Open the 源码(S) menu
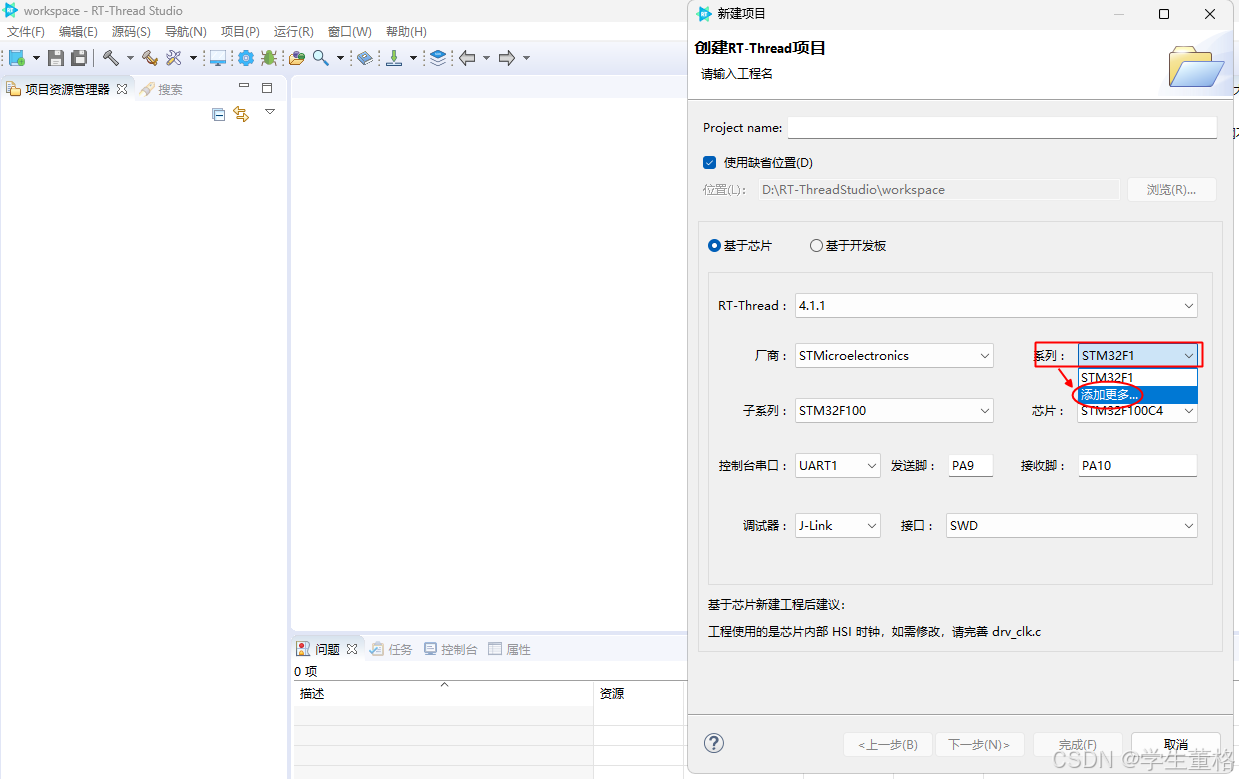1239x779 pixels. [x=131, y=32]
